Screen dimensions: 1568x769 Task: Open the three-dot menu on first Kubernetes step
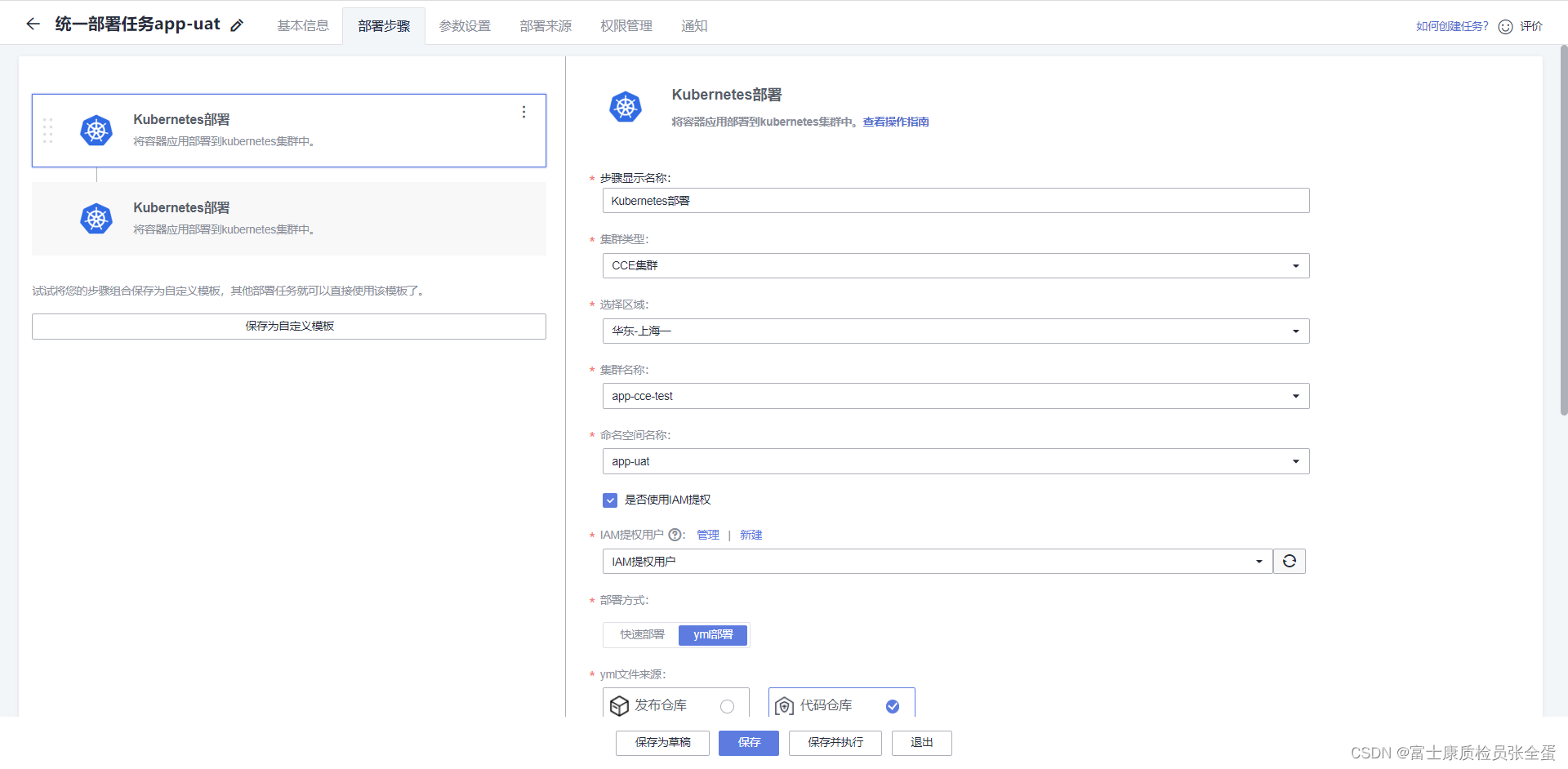click(x=523, y=112)
